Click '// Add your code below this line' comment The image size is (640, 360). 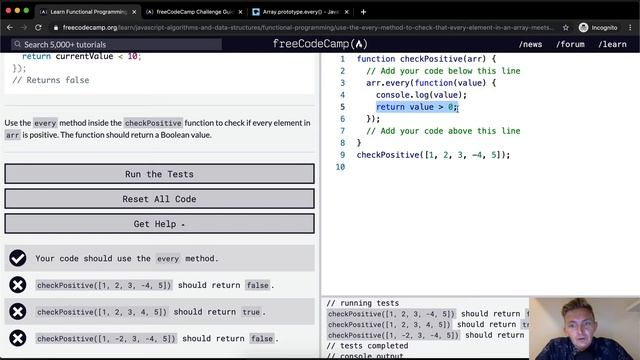tap(443, 71)
